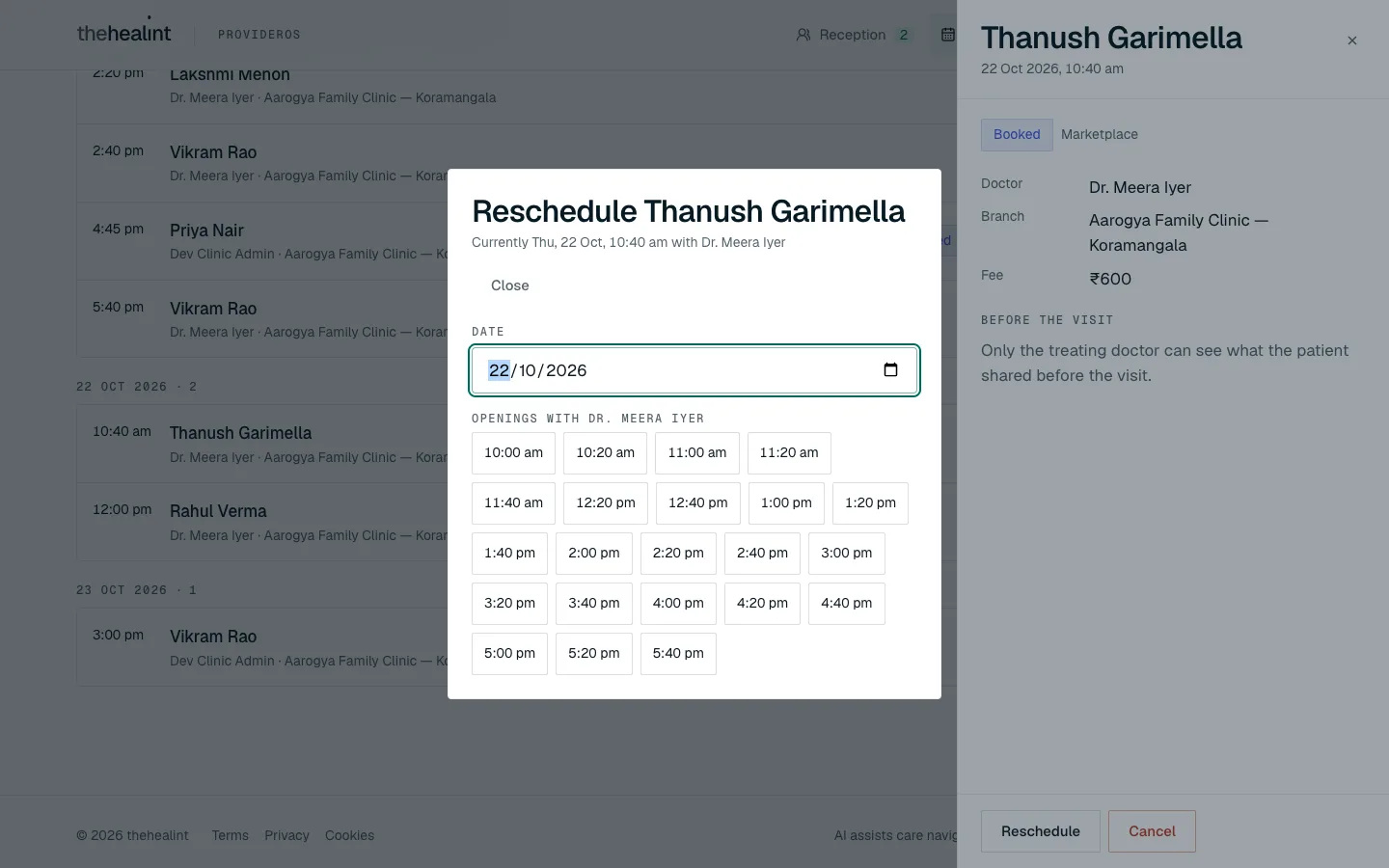
Task: Choose the 5:20 pm slot
Action: tap(594, 654)
